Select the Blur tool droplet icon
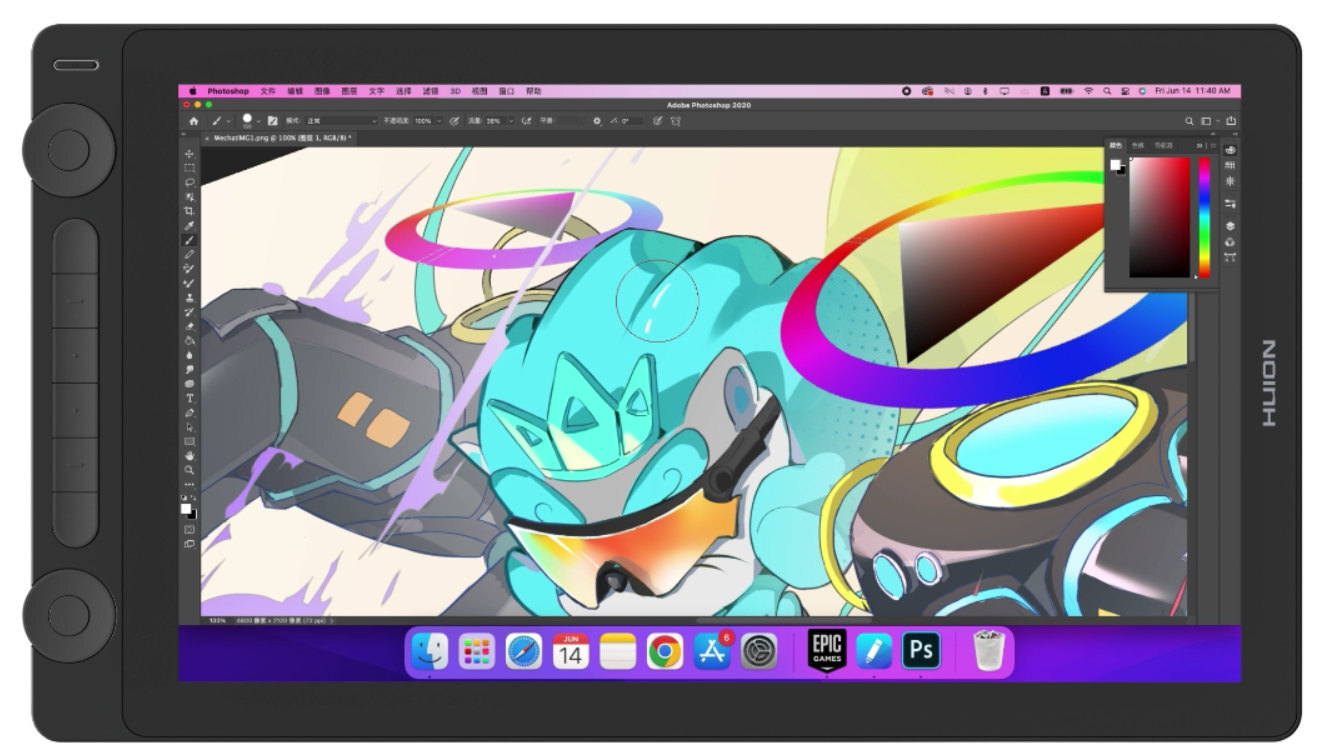 click(189, 355)
